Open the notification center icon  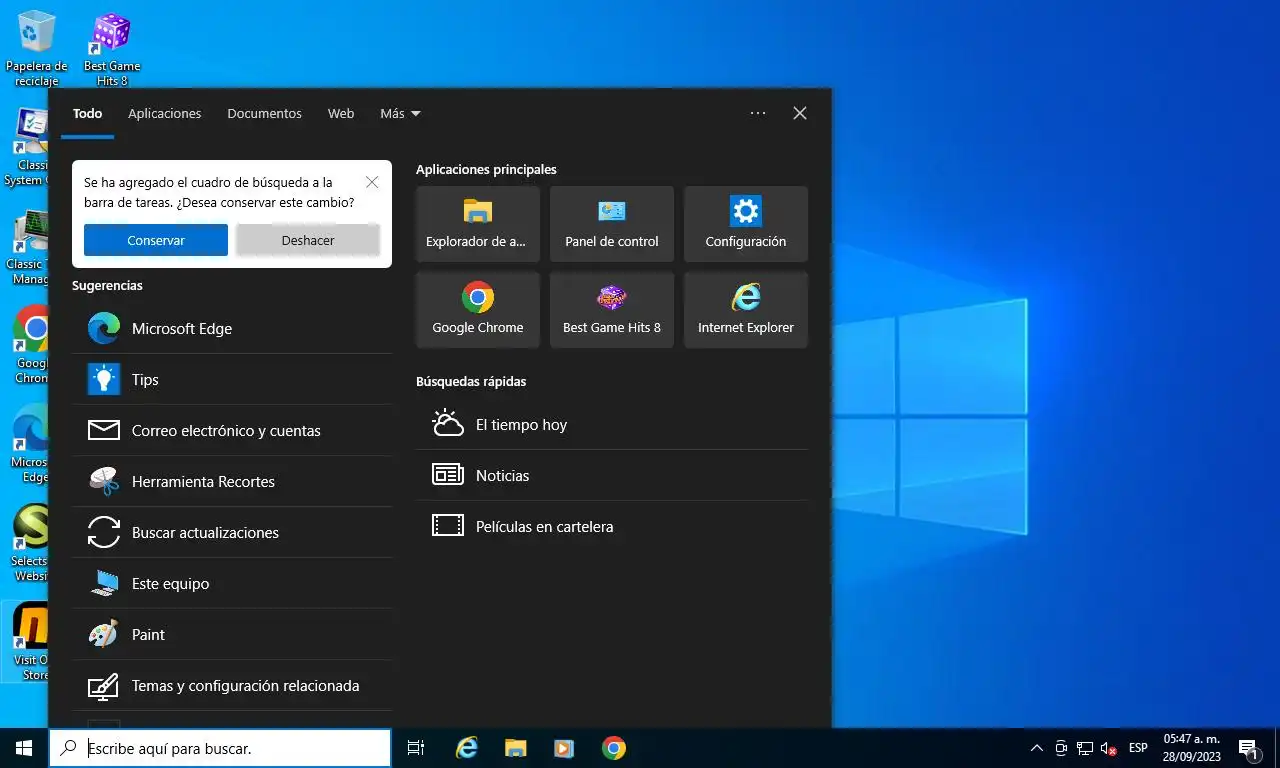1249,748
